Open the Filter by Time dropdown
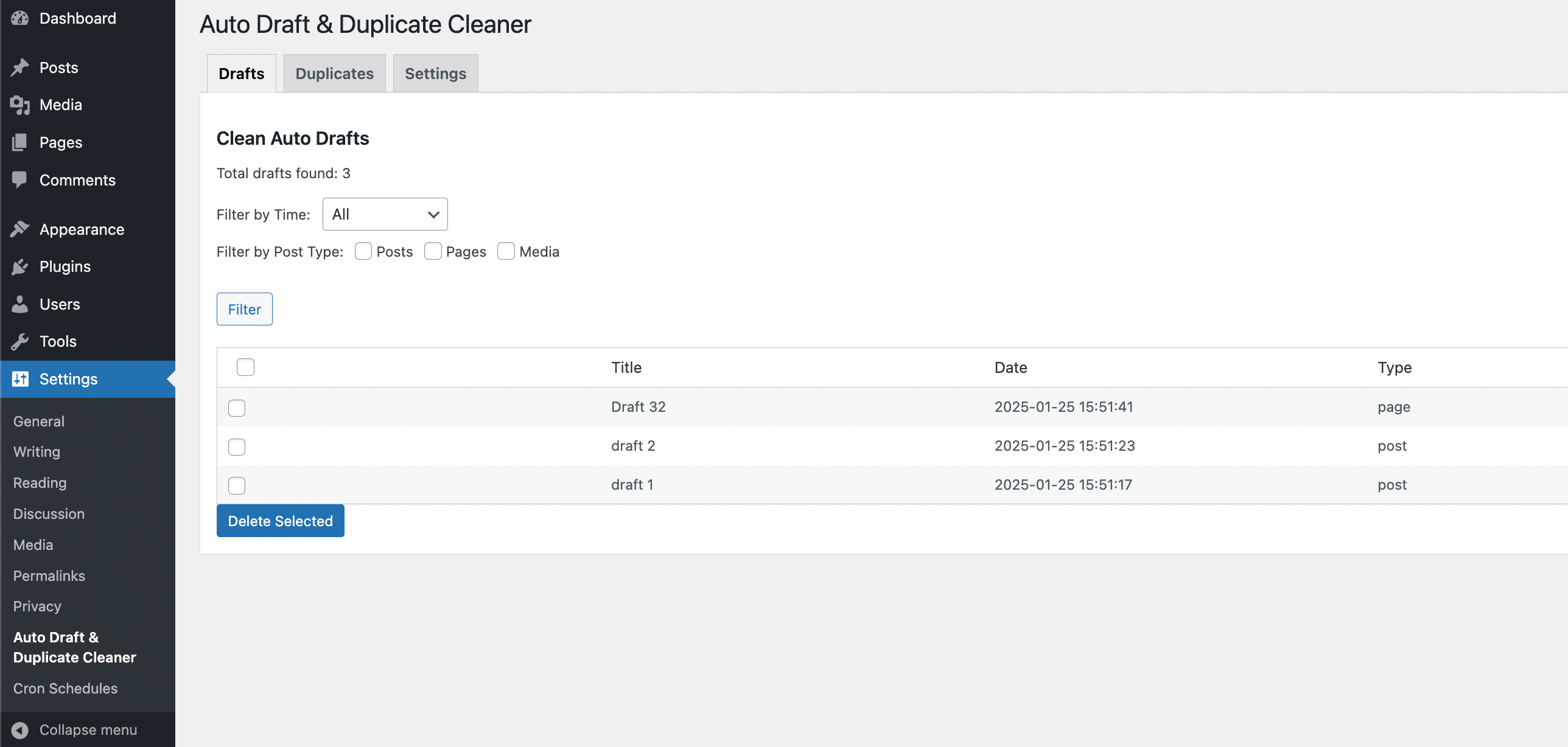The height and width of the screenshot is (747, 1568). point(385,214)
